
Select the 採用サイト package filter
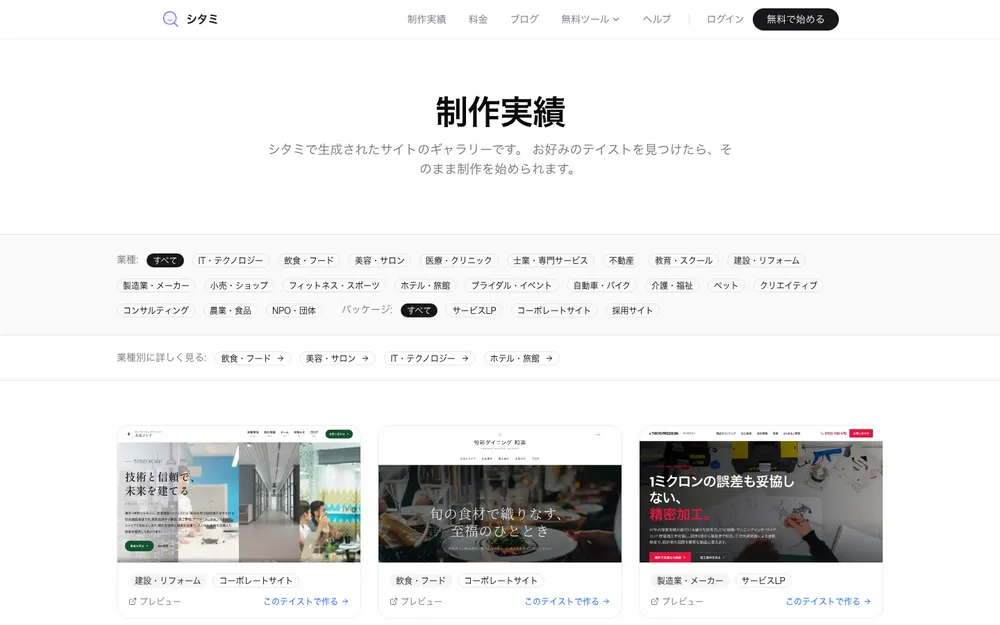point(632,311)
